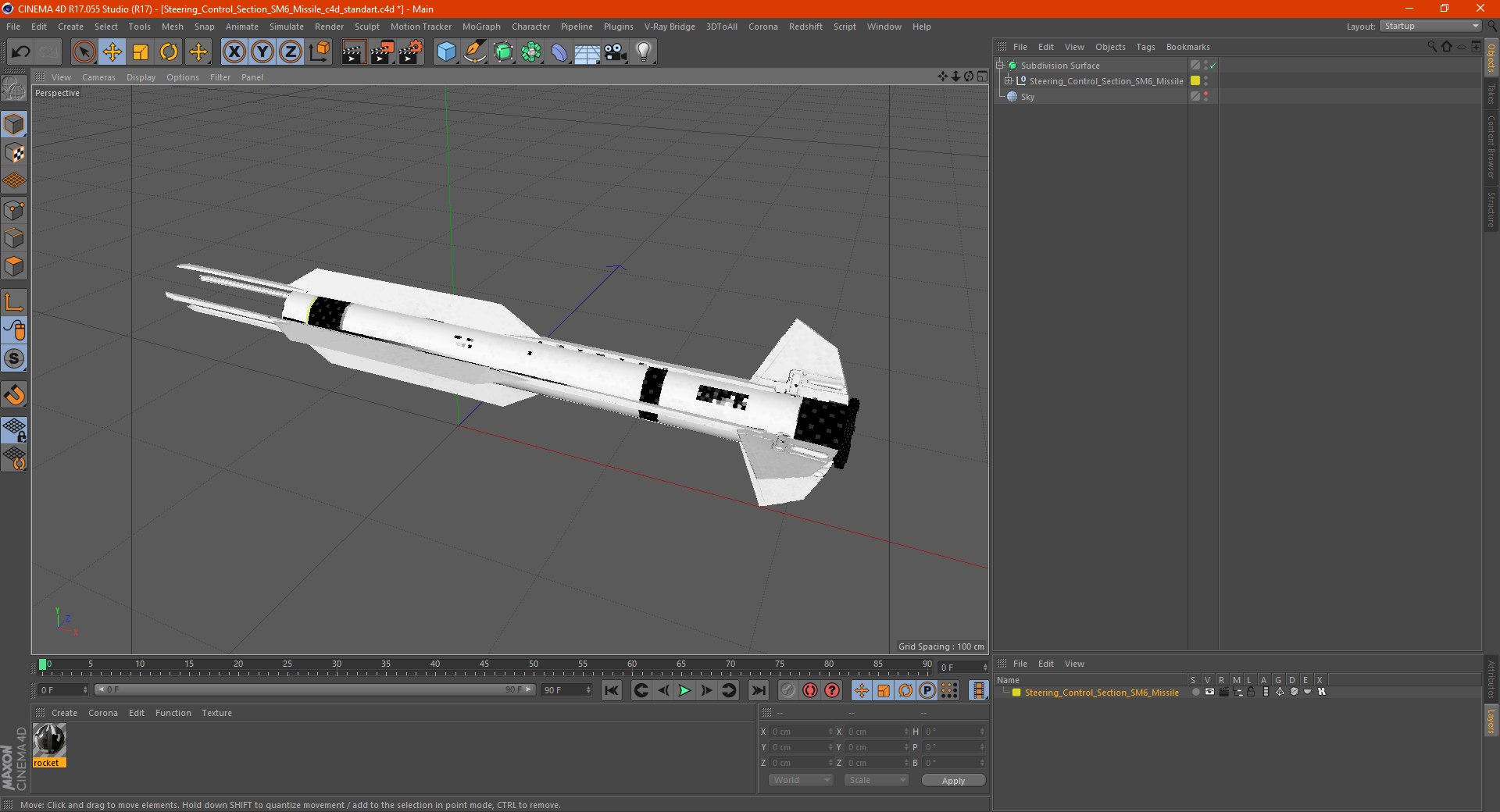Play the animation forward
This screenshot has height=812, width=1500.
[684, 690]
